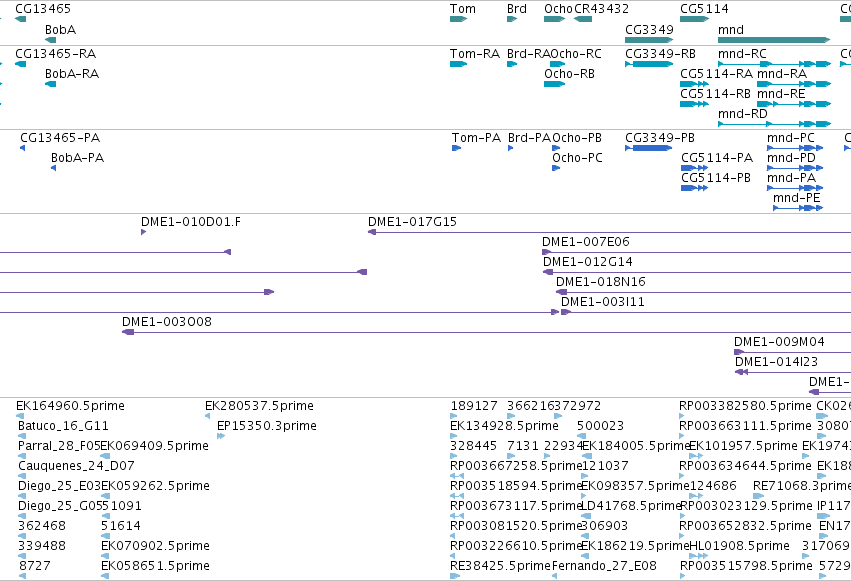The width and height of the screenshot is (851, 581).
Task: Select the EK058651.5prime feature label
Action: 156,566
